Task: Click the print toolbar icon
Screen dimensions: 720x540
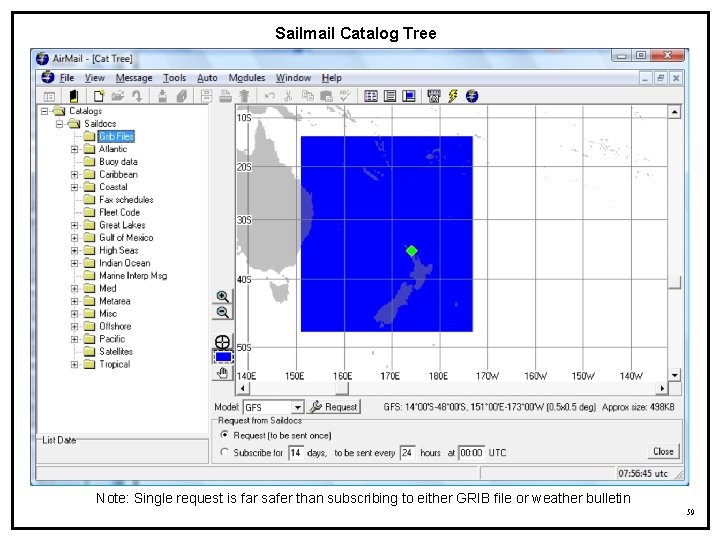Action: [x=225, y=96]
